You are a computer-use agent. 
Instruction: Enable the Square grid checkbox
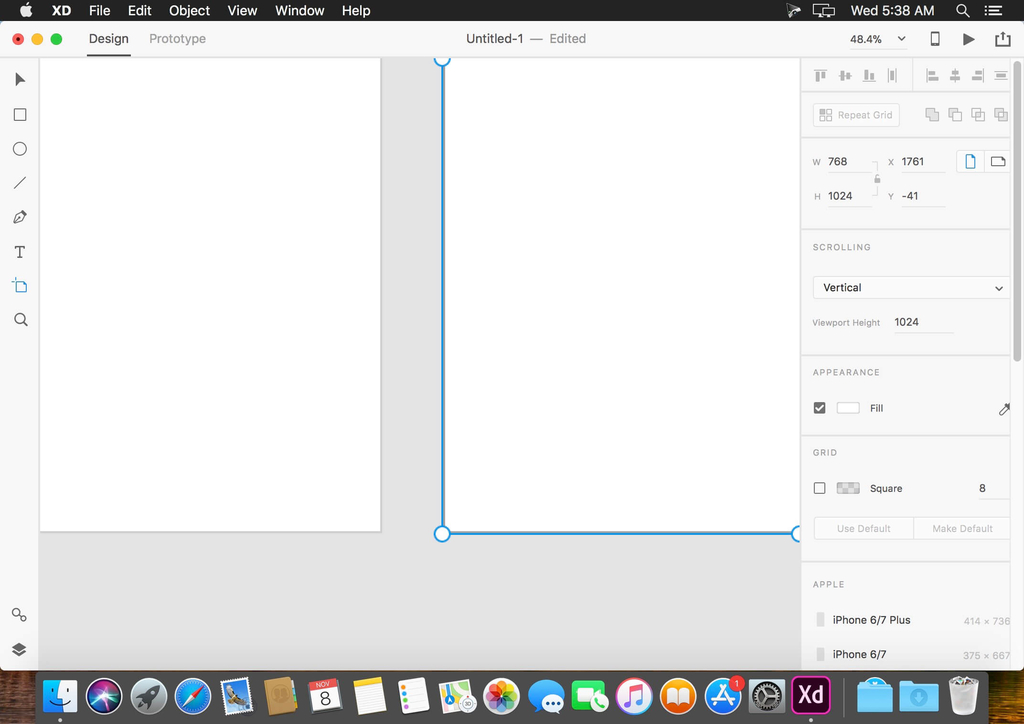pyautogui.click(x=820, y=488)
